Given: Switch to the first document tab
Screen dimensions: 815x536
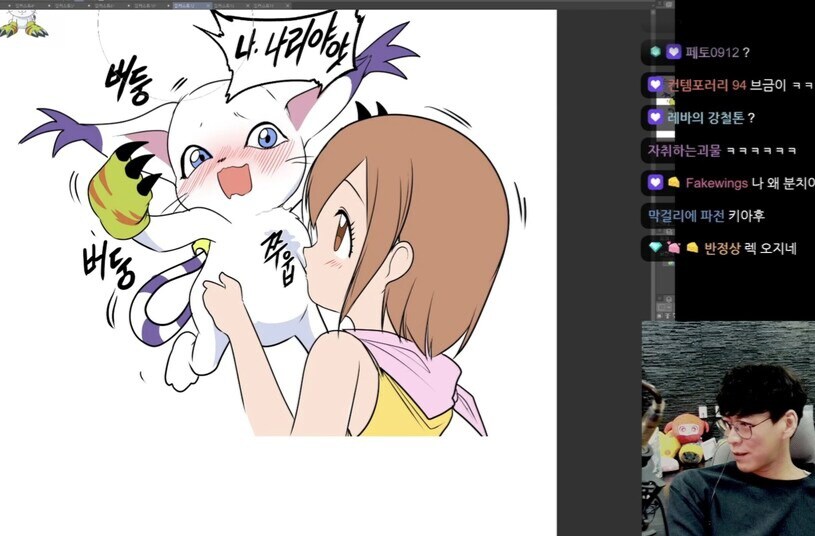Looking at the screenshot, I should [25, 5].
